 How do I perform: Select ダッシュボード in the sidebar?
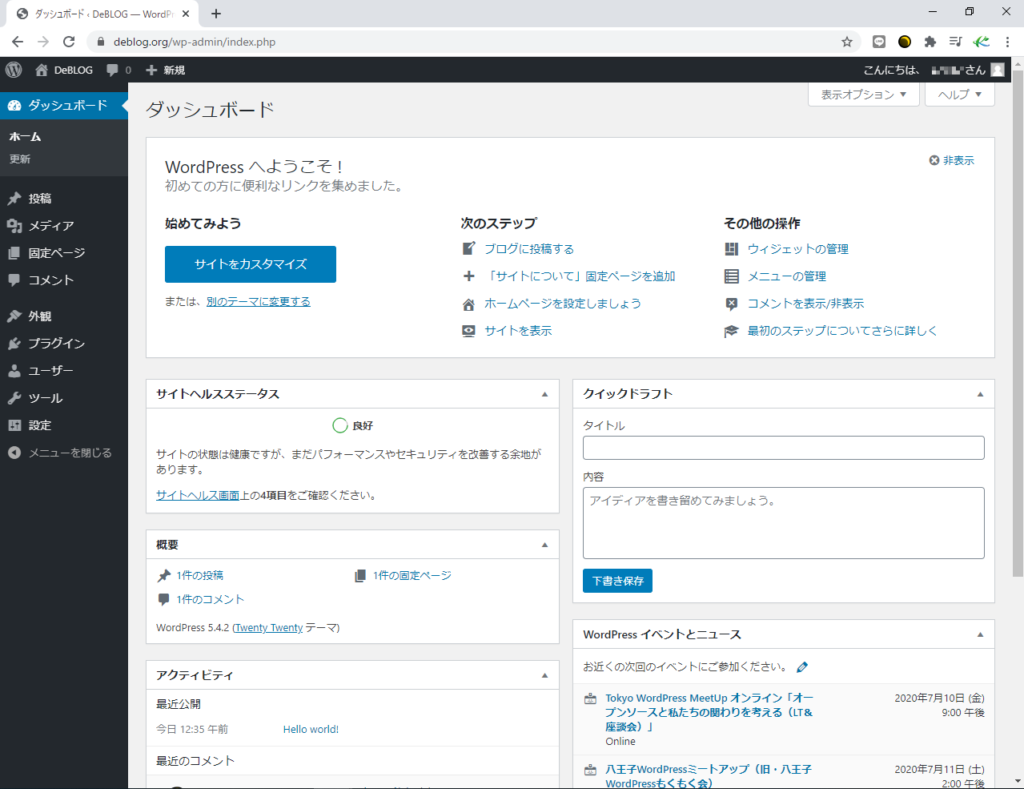click(64, 105)
